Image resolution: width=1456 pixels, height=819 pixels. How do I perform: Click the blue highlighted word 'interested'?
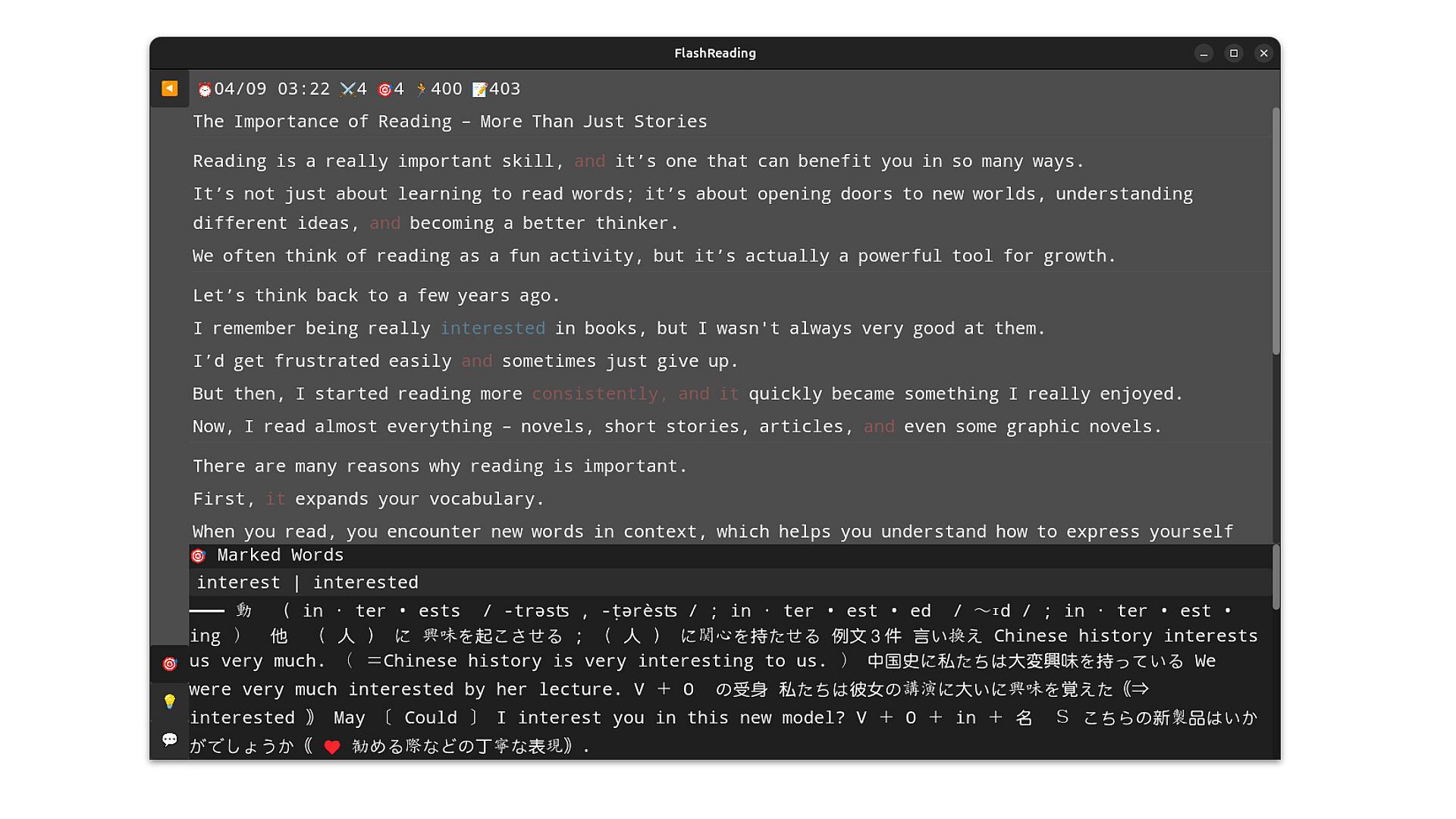click(493, 328)
